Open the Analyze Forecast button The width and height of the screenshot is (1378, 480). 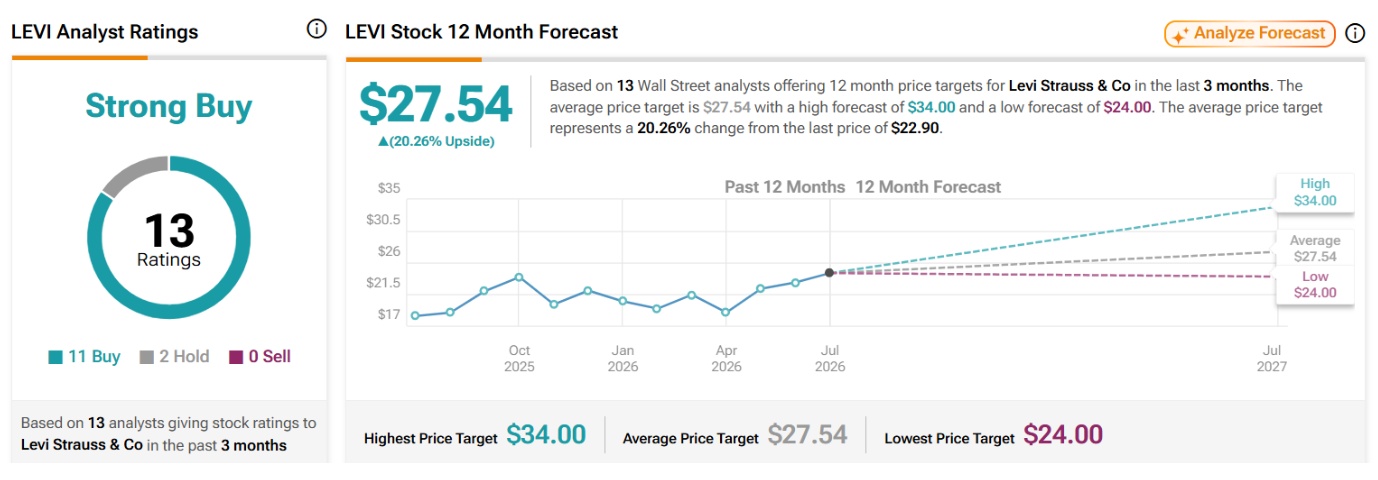(1250, 34)
